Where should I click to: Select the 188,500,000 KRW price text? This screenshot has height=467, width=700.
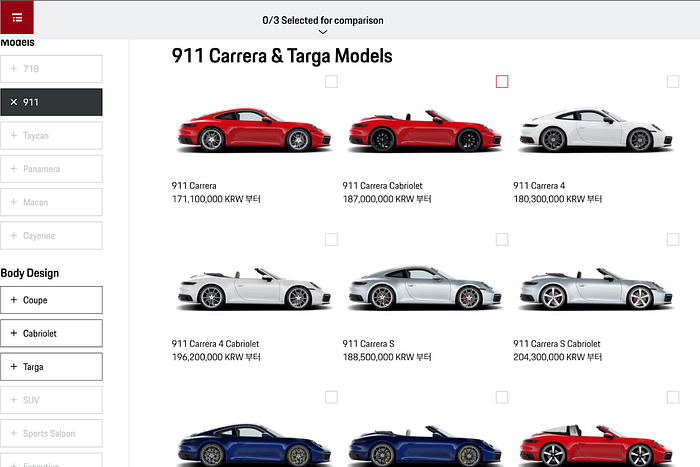click(x=387, y=357)
